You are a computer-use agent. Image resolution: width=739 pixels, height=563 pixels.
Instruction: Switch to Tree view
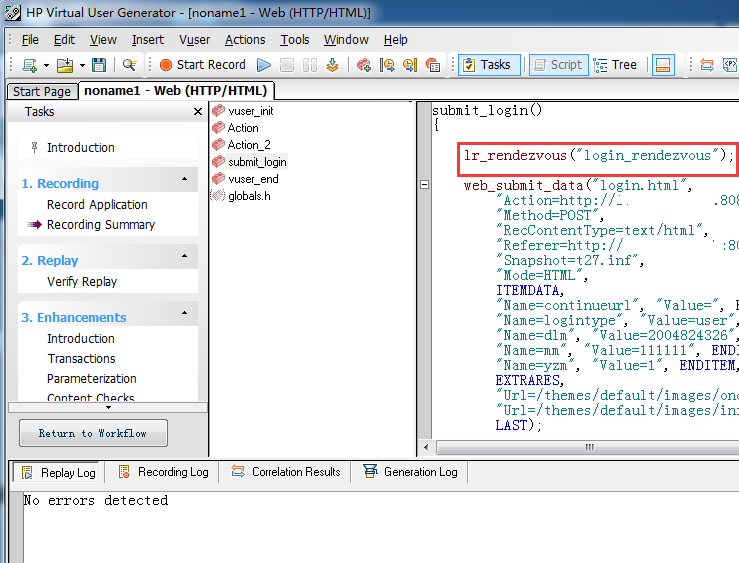(x=615, y=65)
